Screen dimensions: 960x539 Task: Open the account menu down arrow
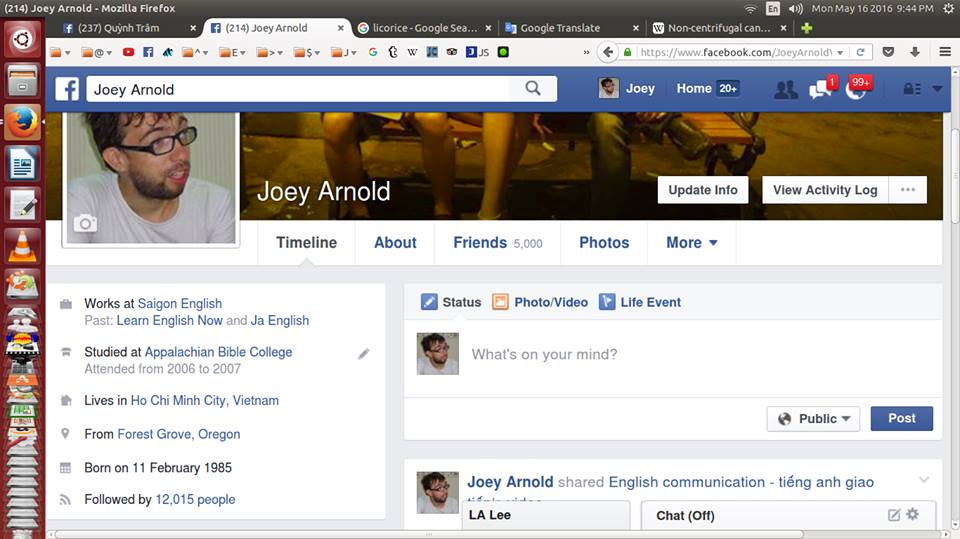[x=937, y=89]
